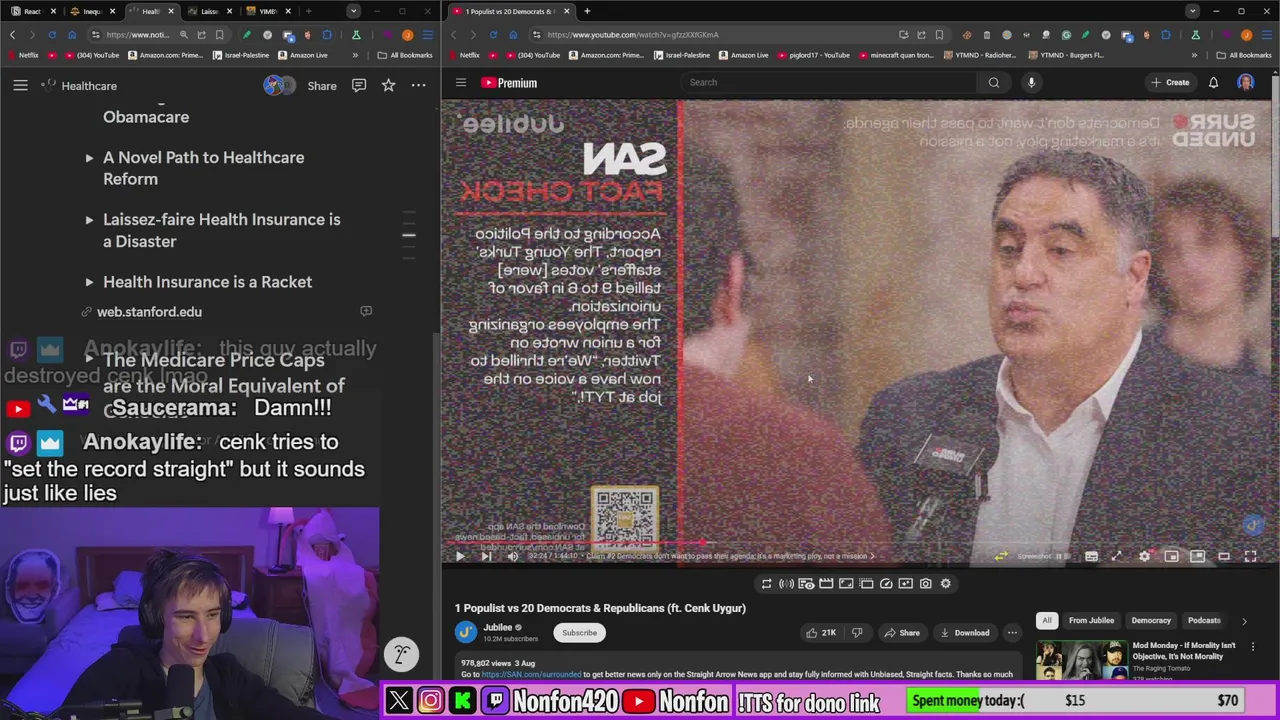This screenshot has height=720, width=1280.
Task: Expand 'The Medicare Price Caps' toggle
Action: pos(89,358)
